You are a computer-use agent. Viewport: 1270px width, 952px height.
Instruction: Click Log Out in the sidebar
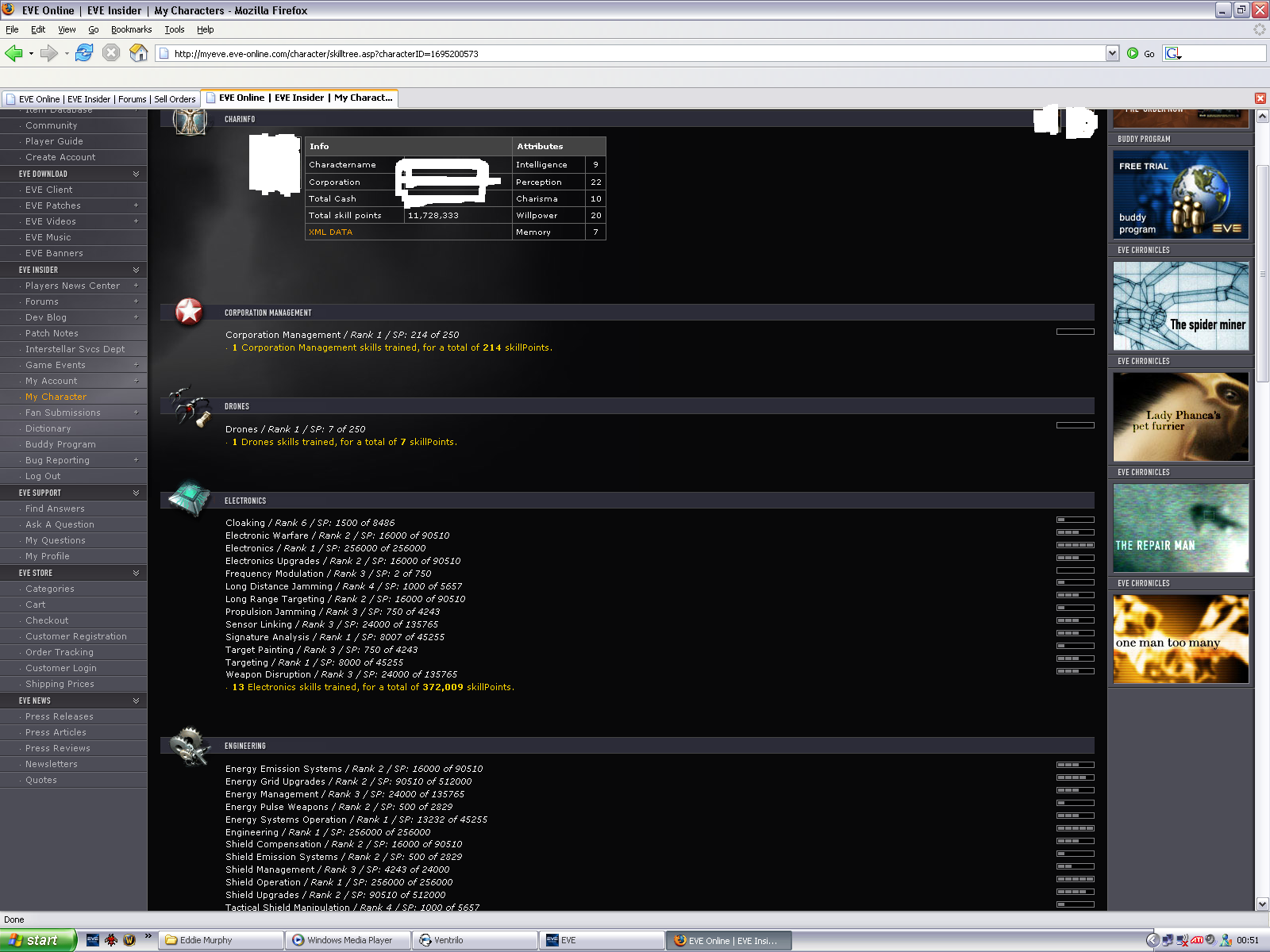point(43,476)
